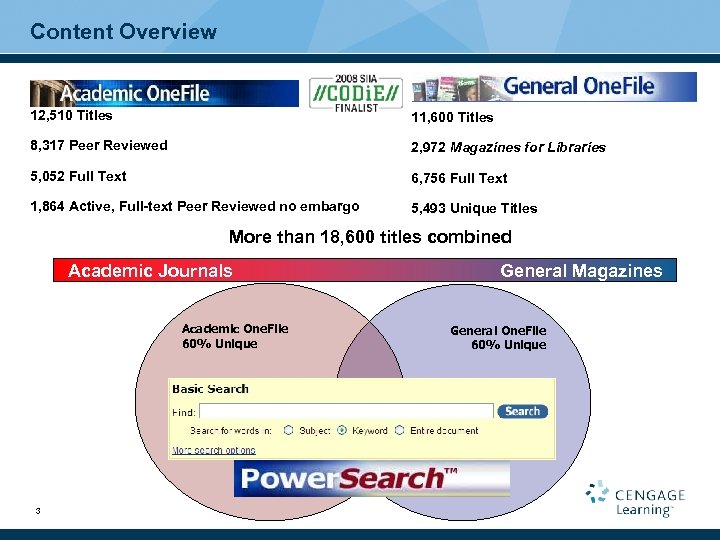Click the Content Overview slide title
The image size is (720, 540).
(123, 32)
